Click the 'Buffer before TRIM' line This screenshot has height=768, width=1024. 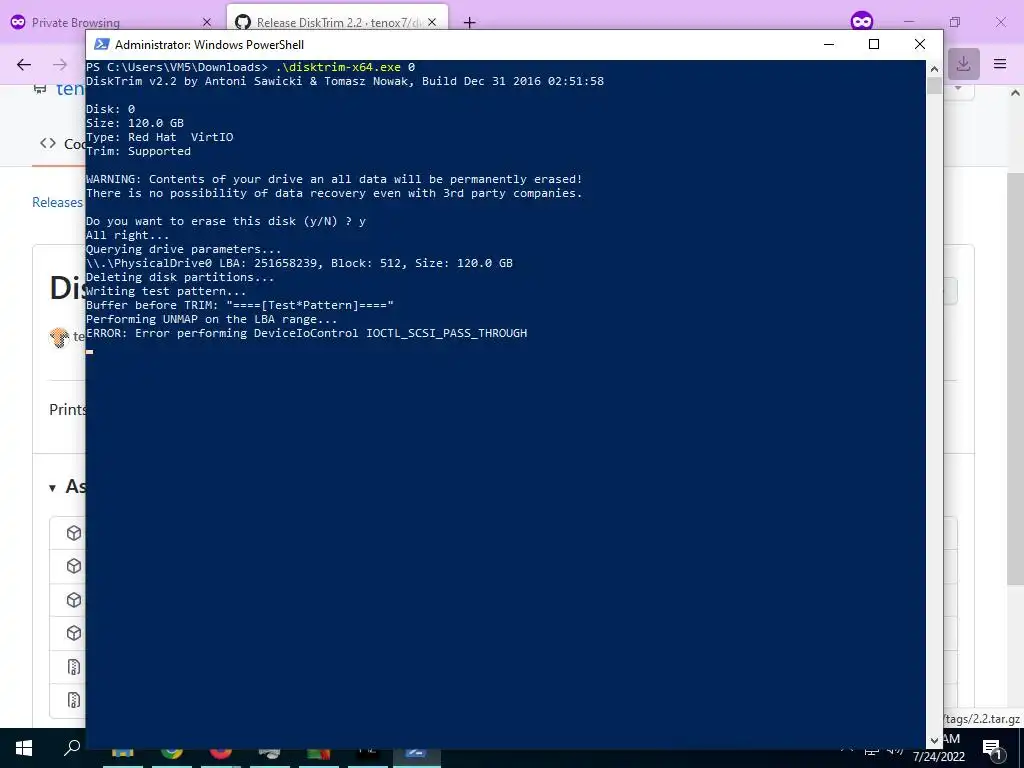pyautogui.click(x=240, y=305)
